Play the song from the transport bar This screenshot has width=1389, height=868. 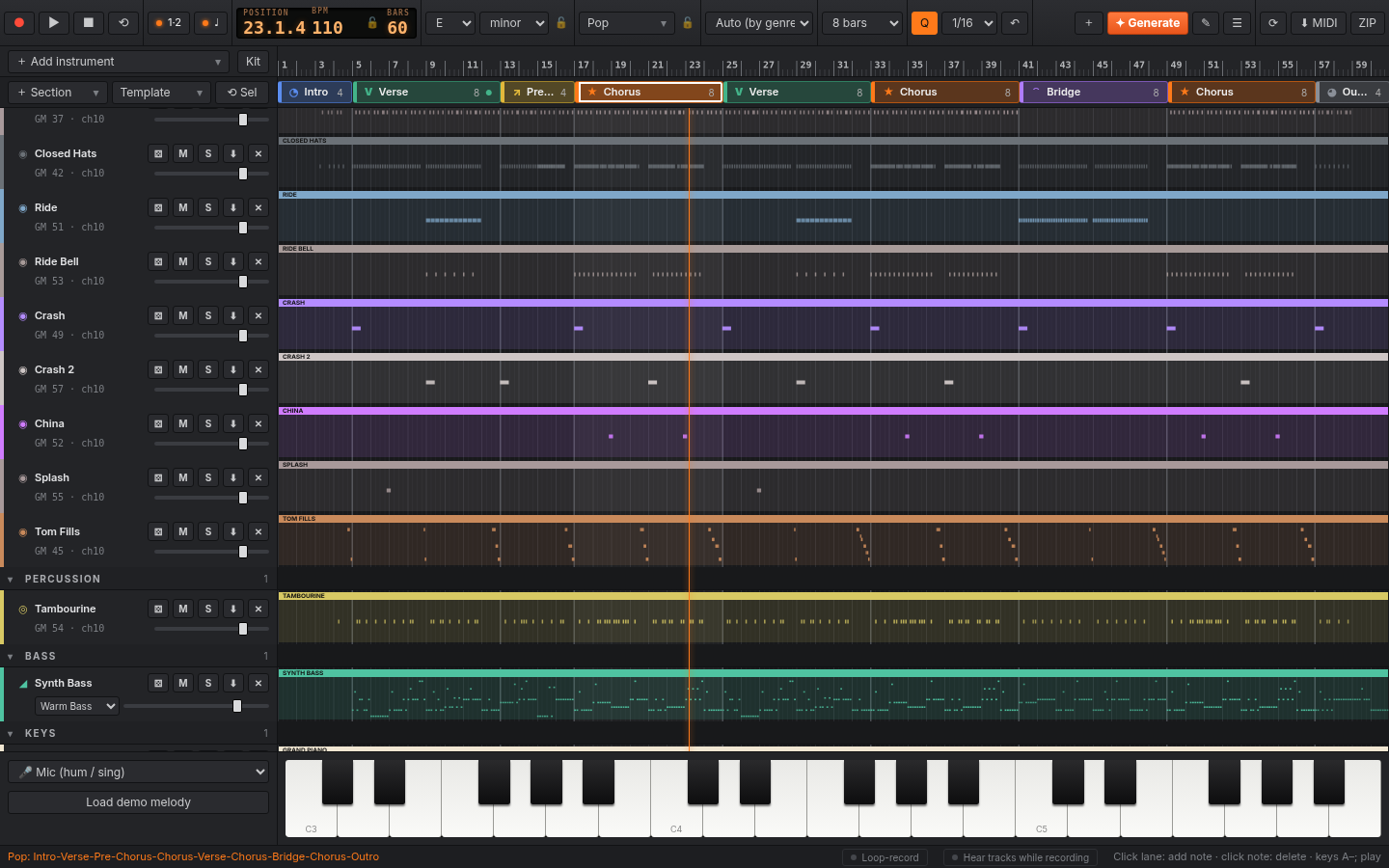[x=54, y=22]
